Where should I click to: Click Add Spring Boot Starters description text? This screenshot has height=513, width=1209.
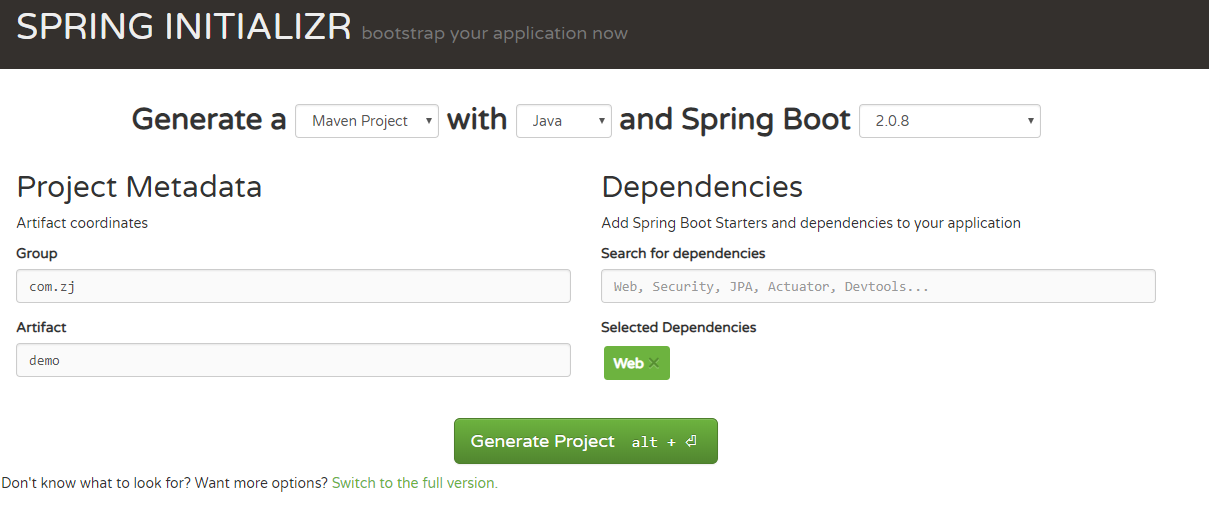(x=811, y=223)
